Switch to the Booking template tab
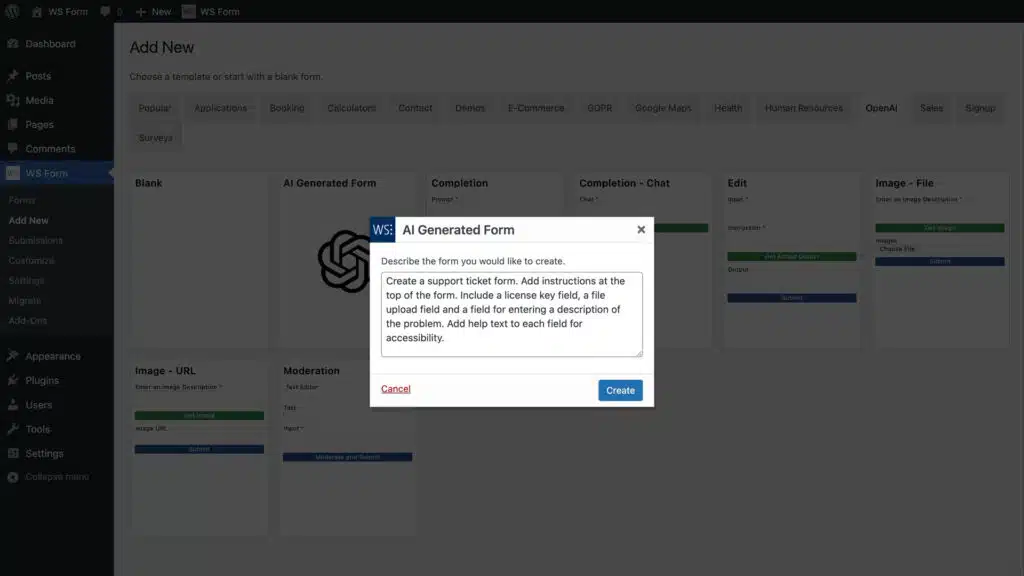Screen dimensions: 1024x576 [287, 108]
